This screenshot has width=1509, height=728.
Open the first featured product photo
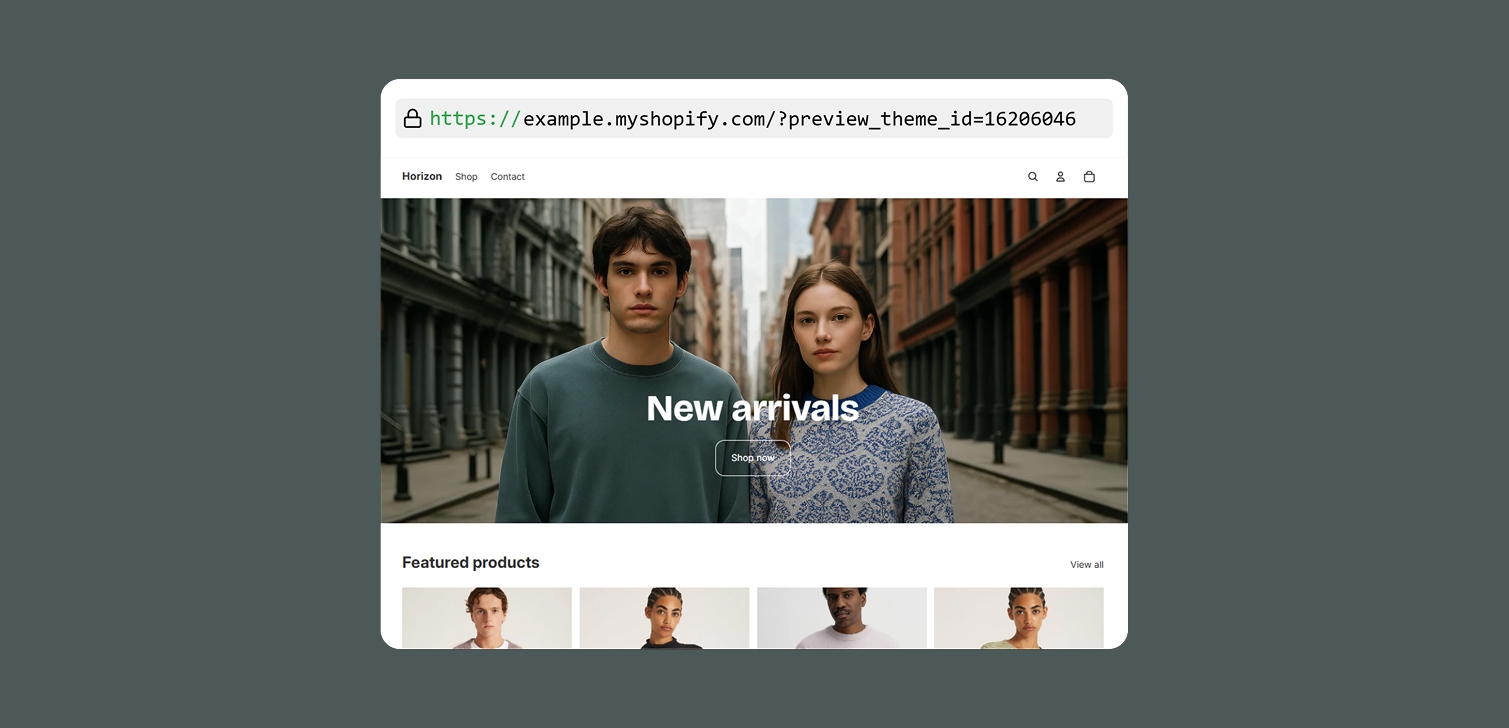(486, 617)
